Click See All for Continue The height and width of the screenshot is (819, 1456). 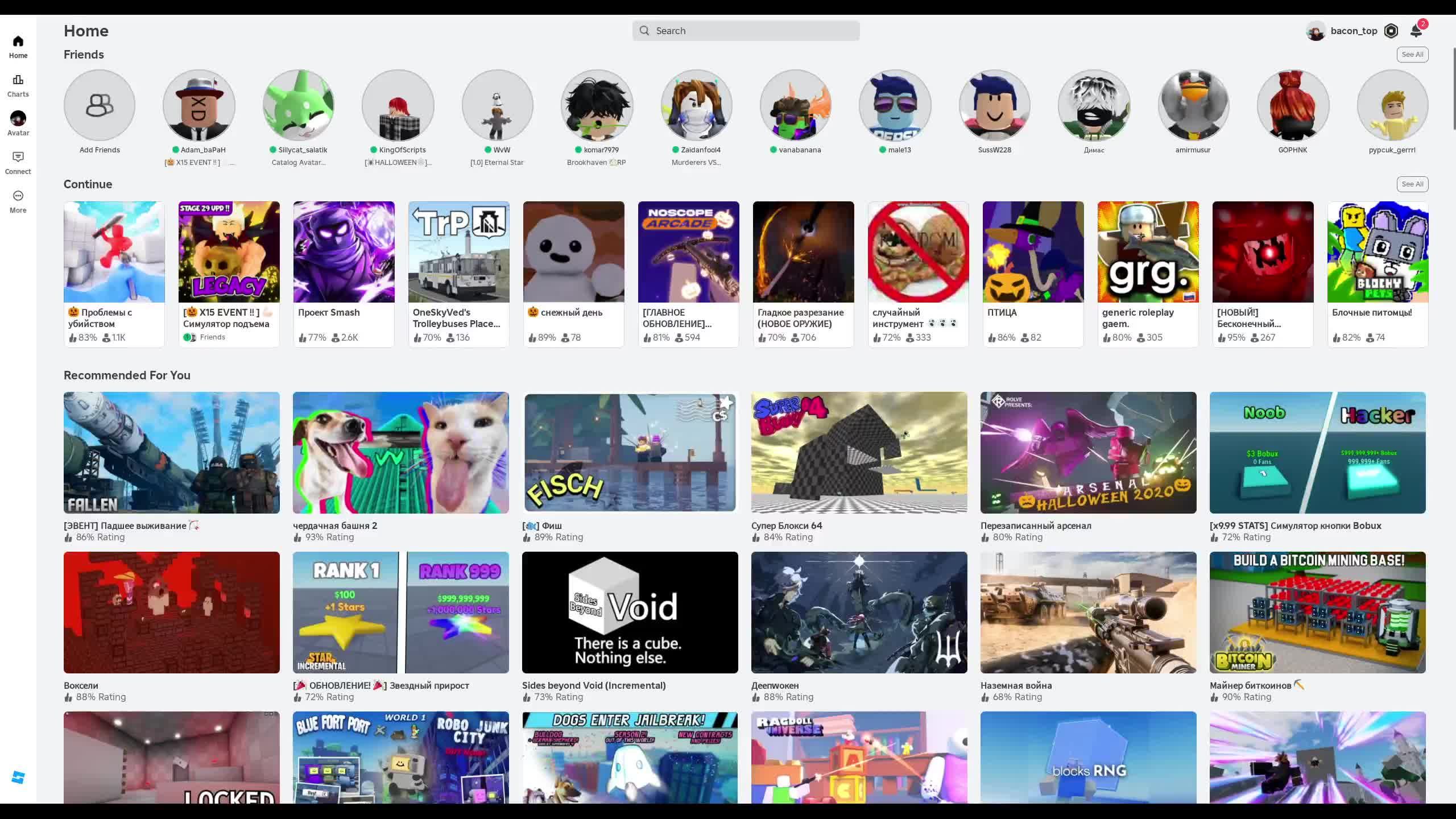(1412, 184)
